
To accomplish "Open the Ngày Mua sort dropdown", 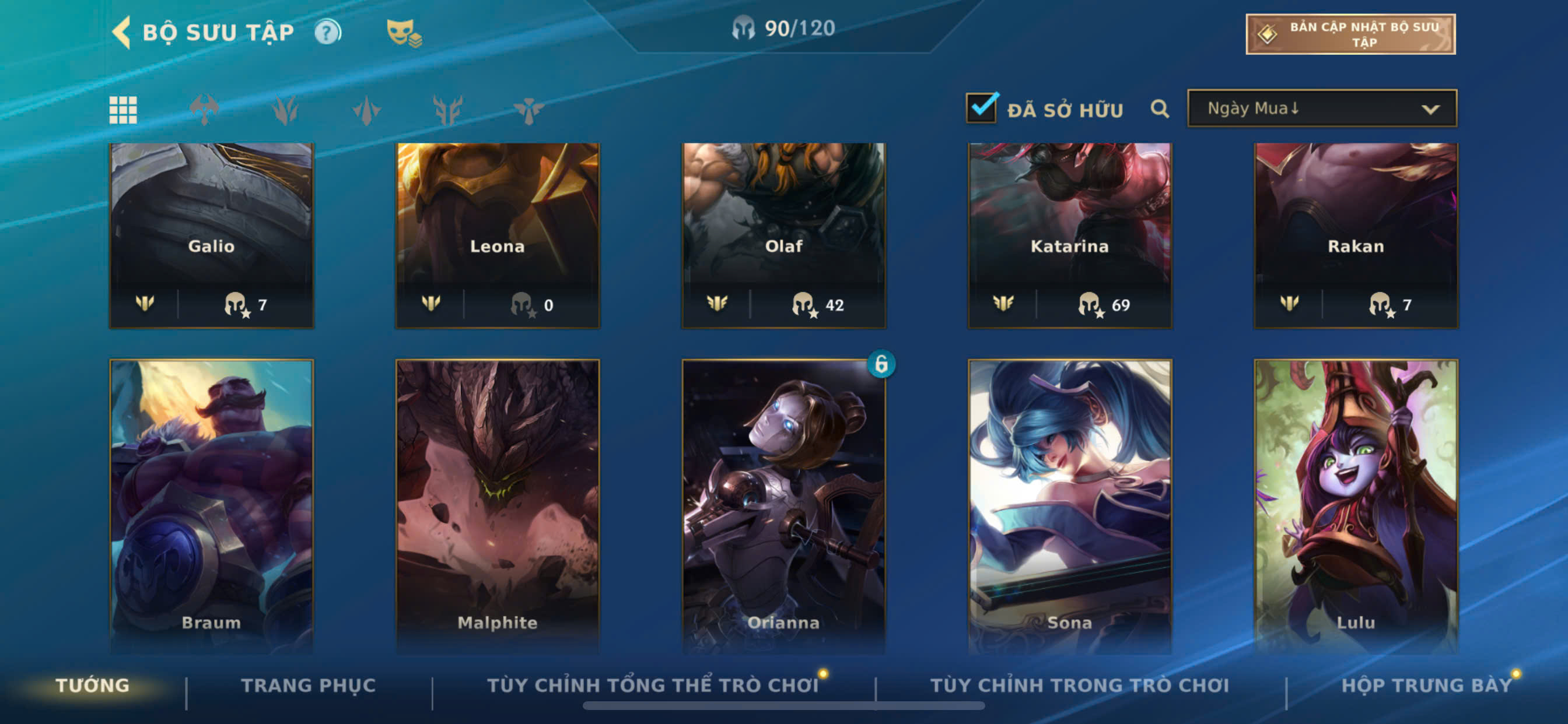I will 1322,108.
